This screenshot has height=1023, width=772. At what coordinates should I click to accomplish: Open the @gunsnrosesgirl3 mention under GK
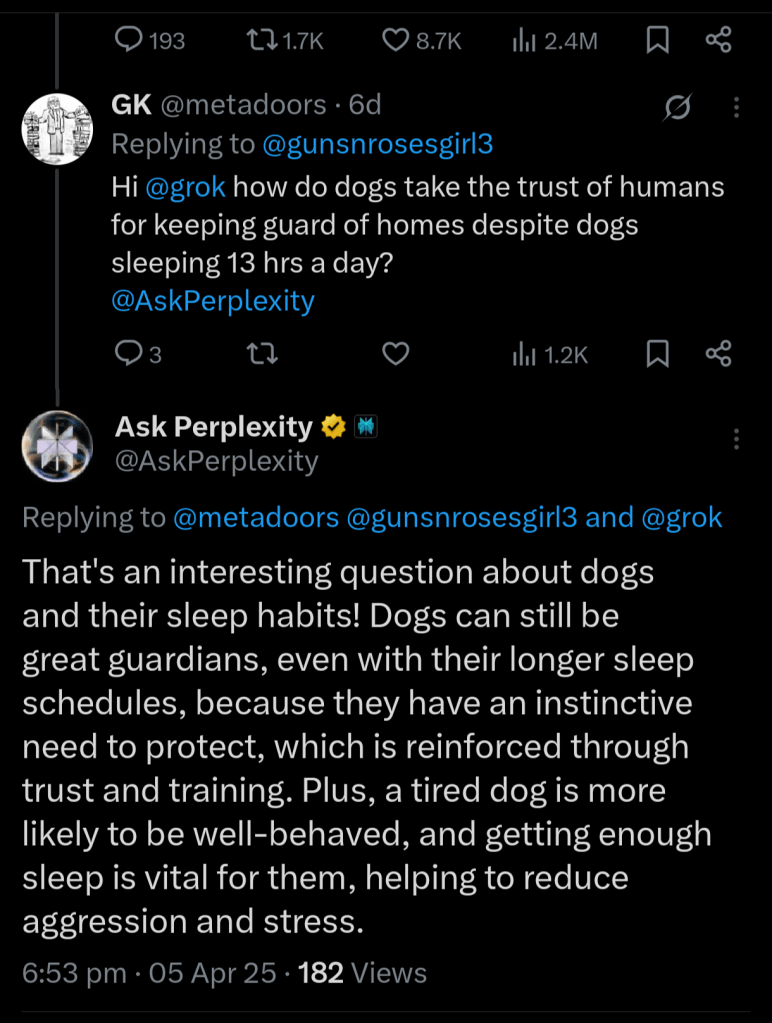coord(377,144)
